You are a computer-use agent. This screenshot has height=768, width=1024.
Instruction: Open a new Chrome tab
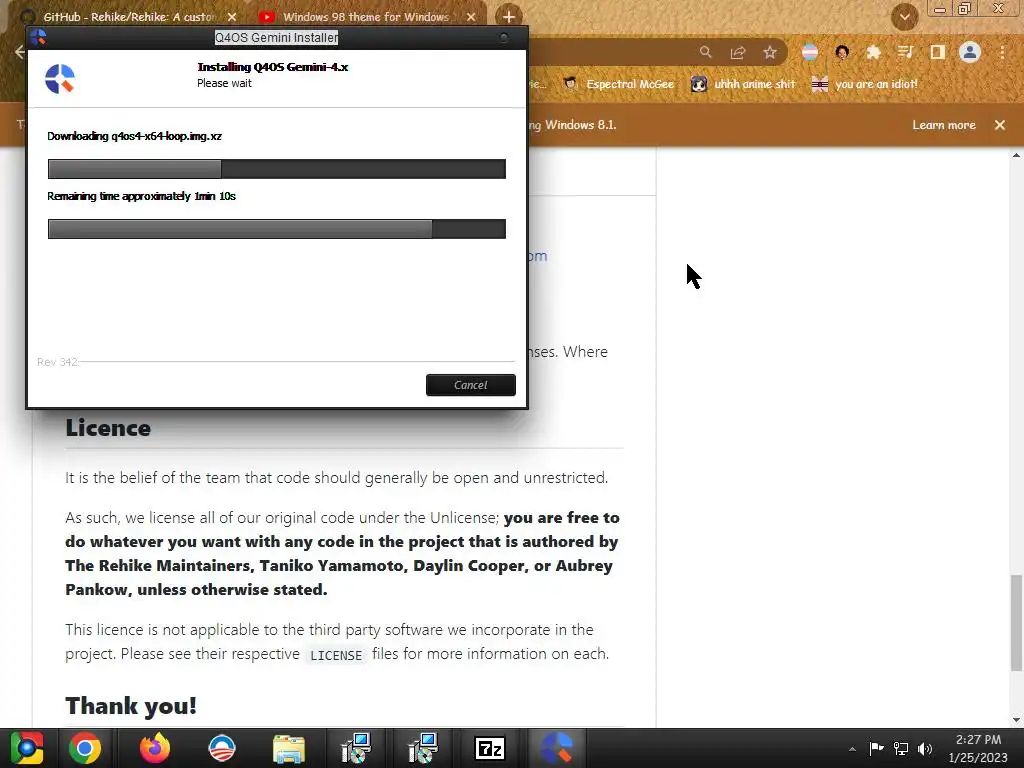pos(509,16)
